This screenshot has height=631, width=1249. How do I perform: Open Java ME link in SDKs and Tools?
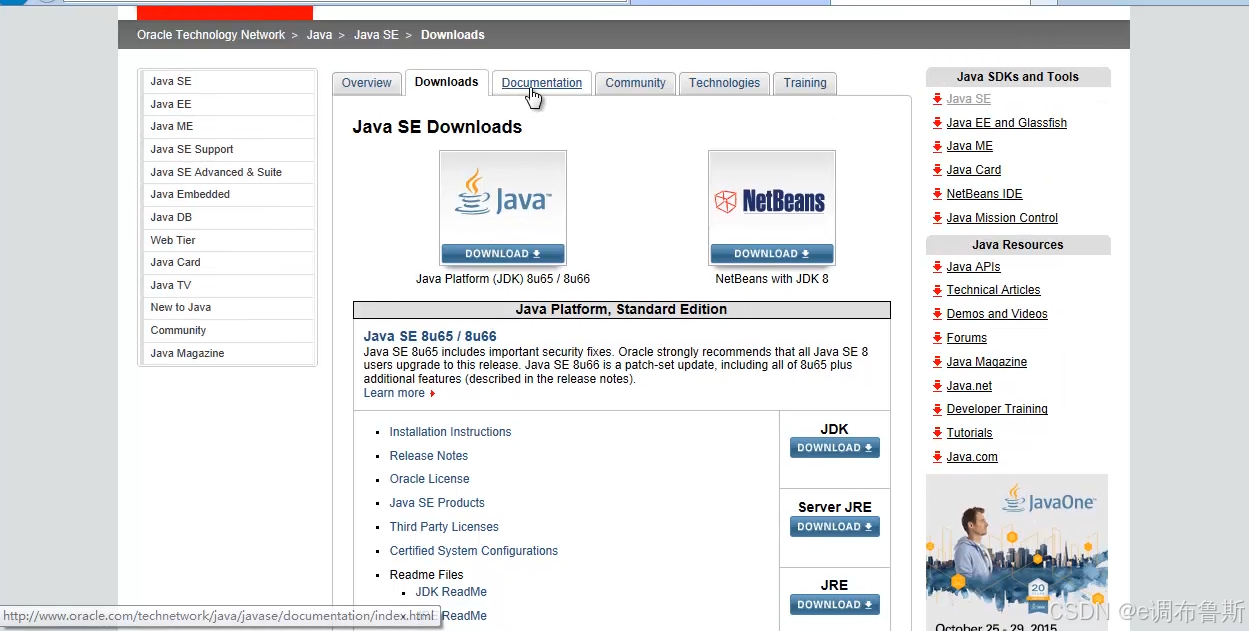pos(970,146)
